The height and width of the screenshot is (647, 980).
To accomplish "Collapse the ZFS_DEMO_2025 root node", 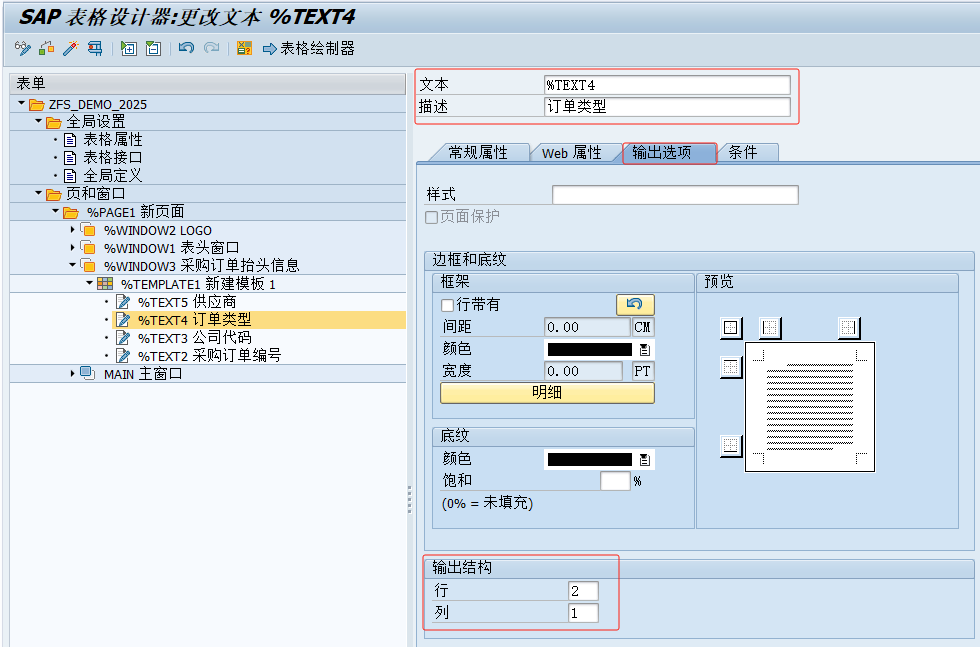I will point(22,103).
